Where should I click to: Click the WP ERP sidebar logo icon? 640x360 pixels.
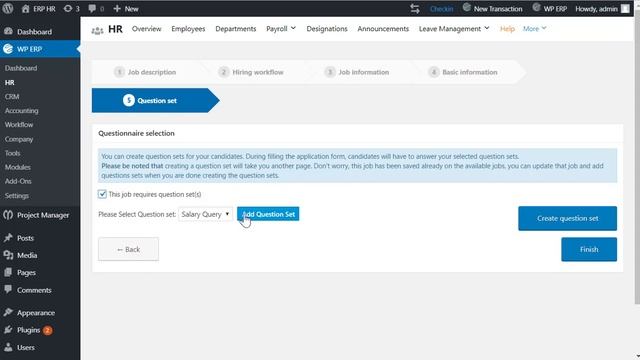click(8, 49)
